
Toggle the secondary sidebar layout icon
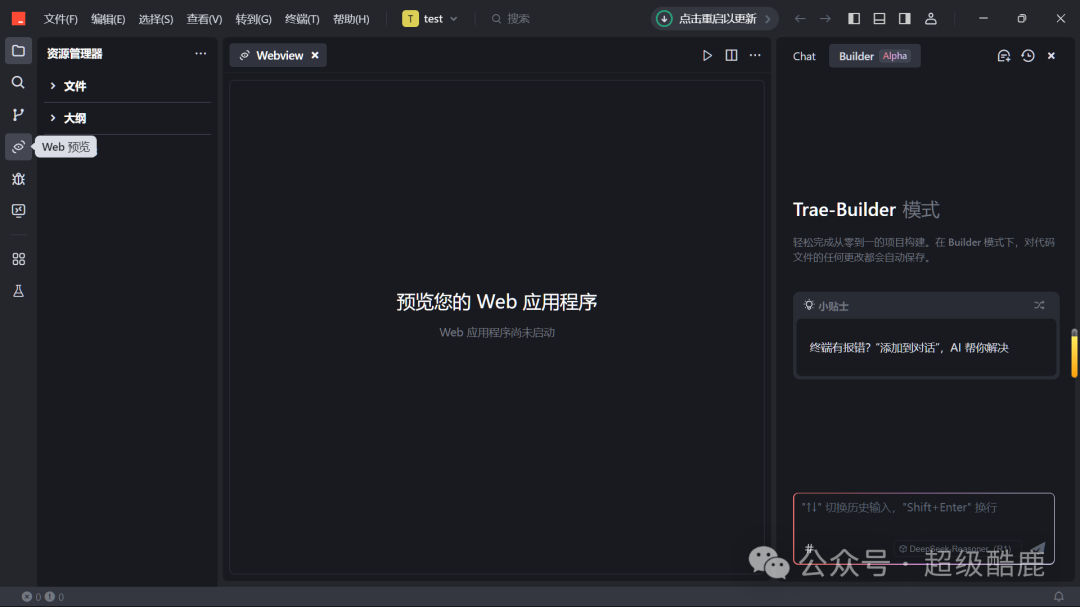(x=905, y=19)
